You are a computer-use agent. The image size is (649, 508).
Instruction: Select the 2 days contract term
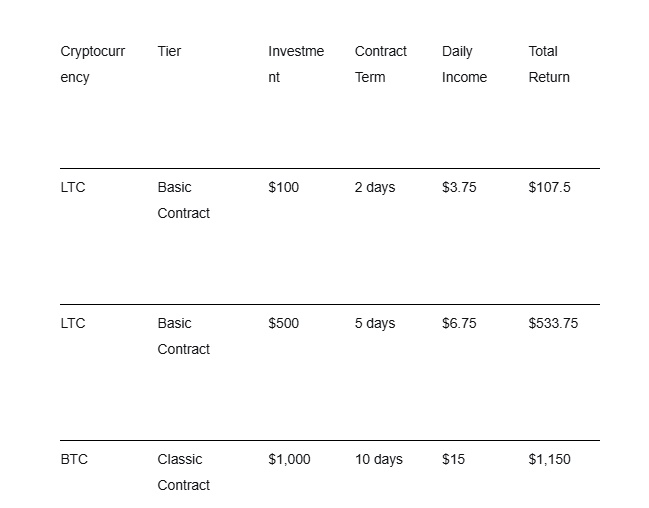[374, 187]
